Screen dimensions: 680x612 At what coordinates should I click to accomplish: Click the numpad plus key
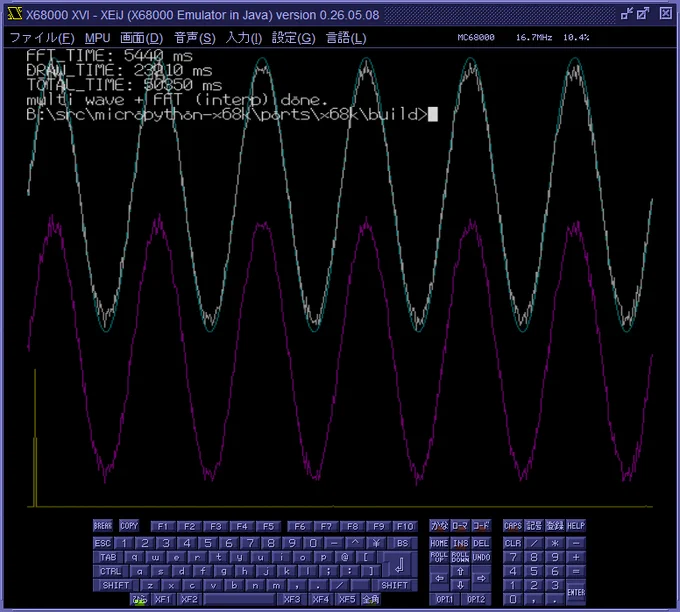[576, 557]
